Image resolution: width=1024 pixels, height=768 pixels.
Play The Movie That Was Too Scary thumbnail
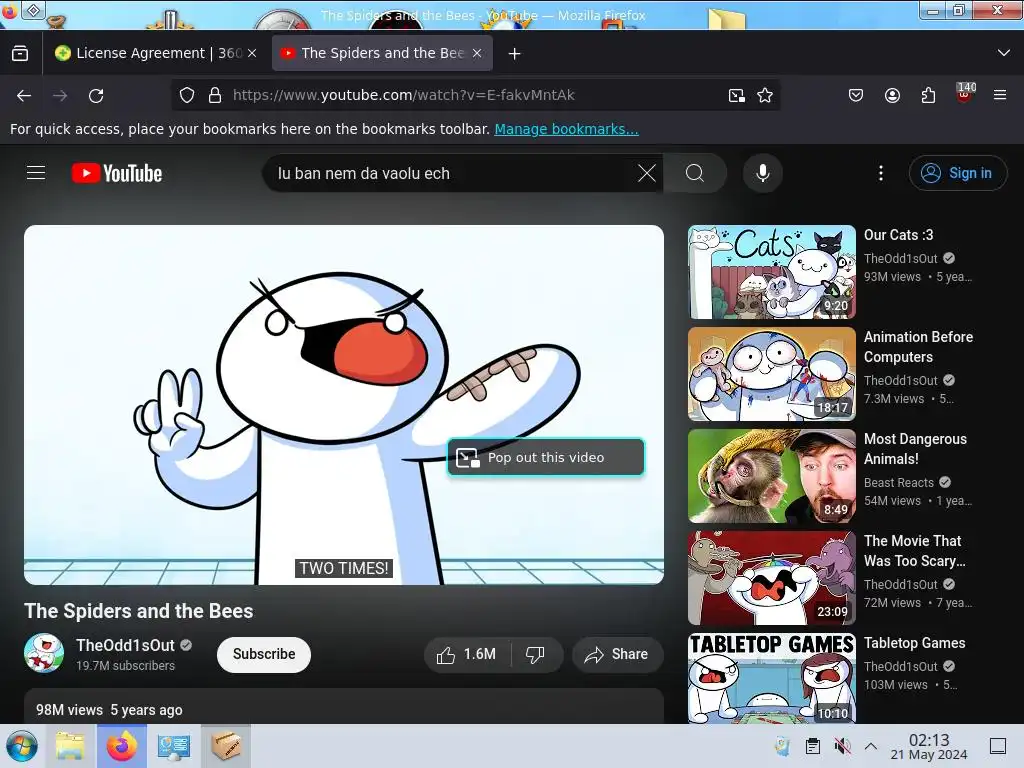771,578
